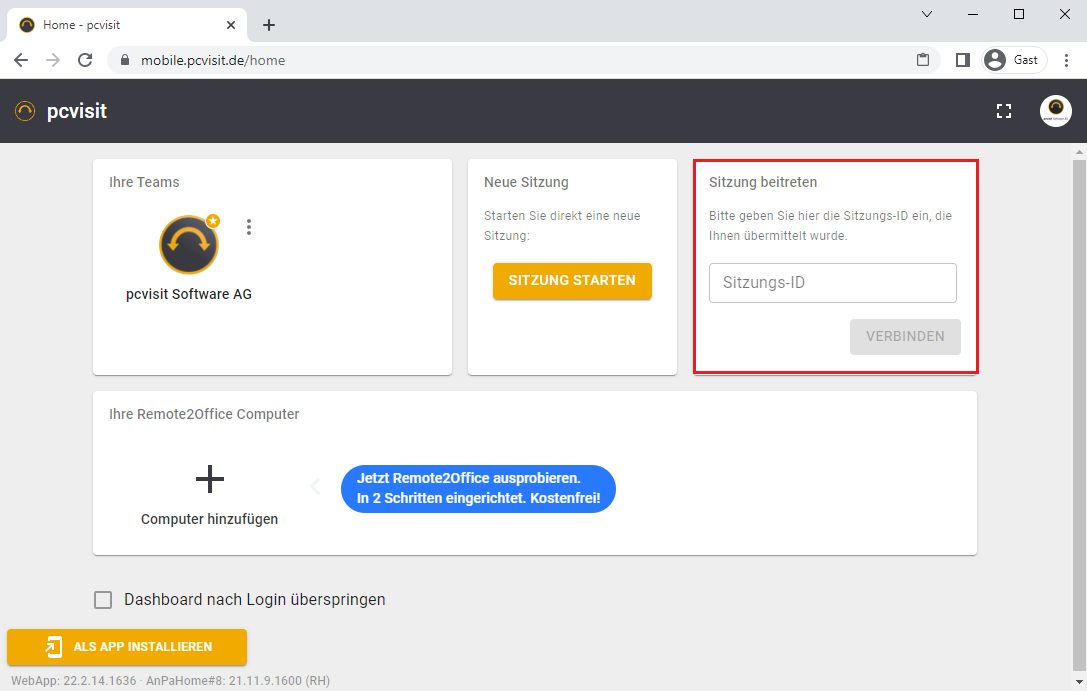
Task: Expand the tab search chevron
Action: pos(926,14)
